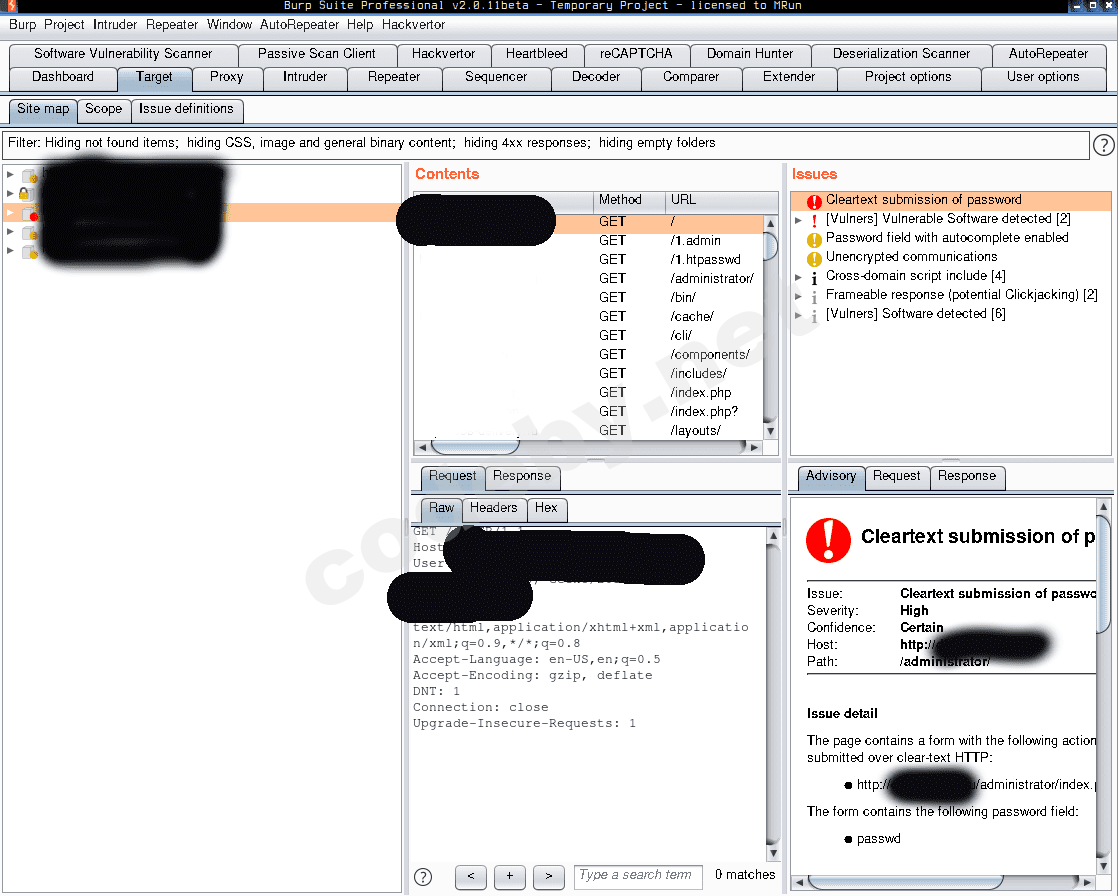Viewport: 1118px width, 896px height.
Task: Switch to the Repeater tool tab
Action: [394, 77]
